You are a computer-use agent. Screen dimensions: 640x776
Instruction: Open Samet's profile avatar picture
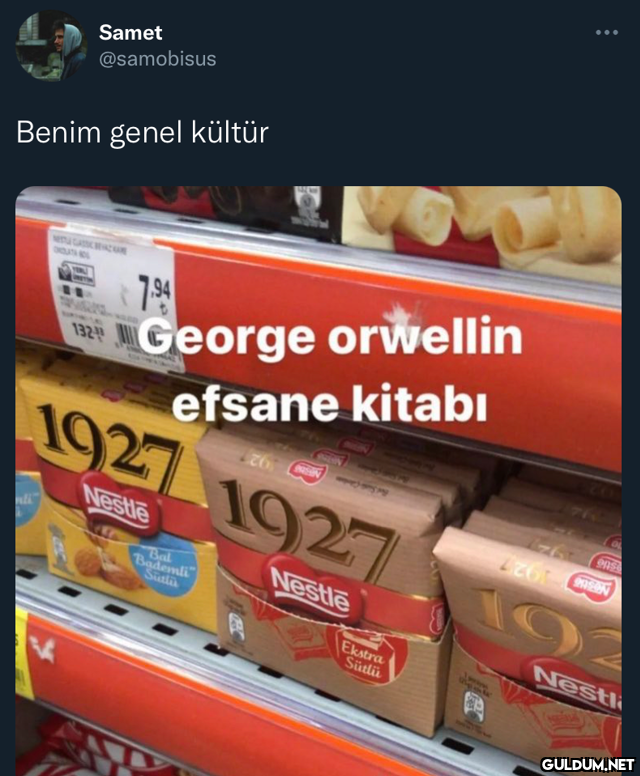51,46
